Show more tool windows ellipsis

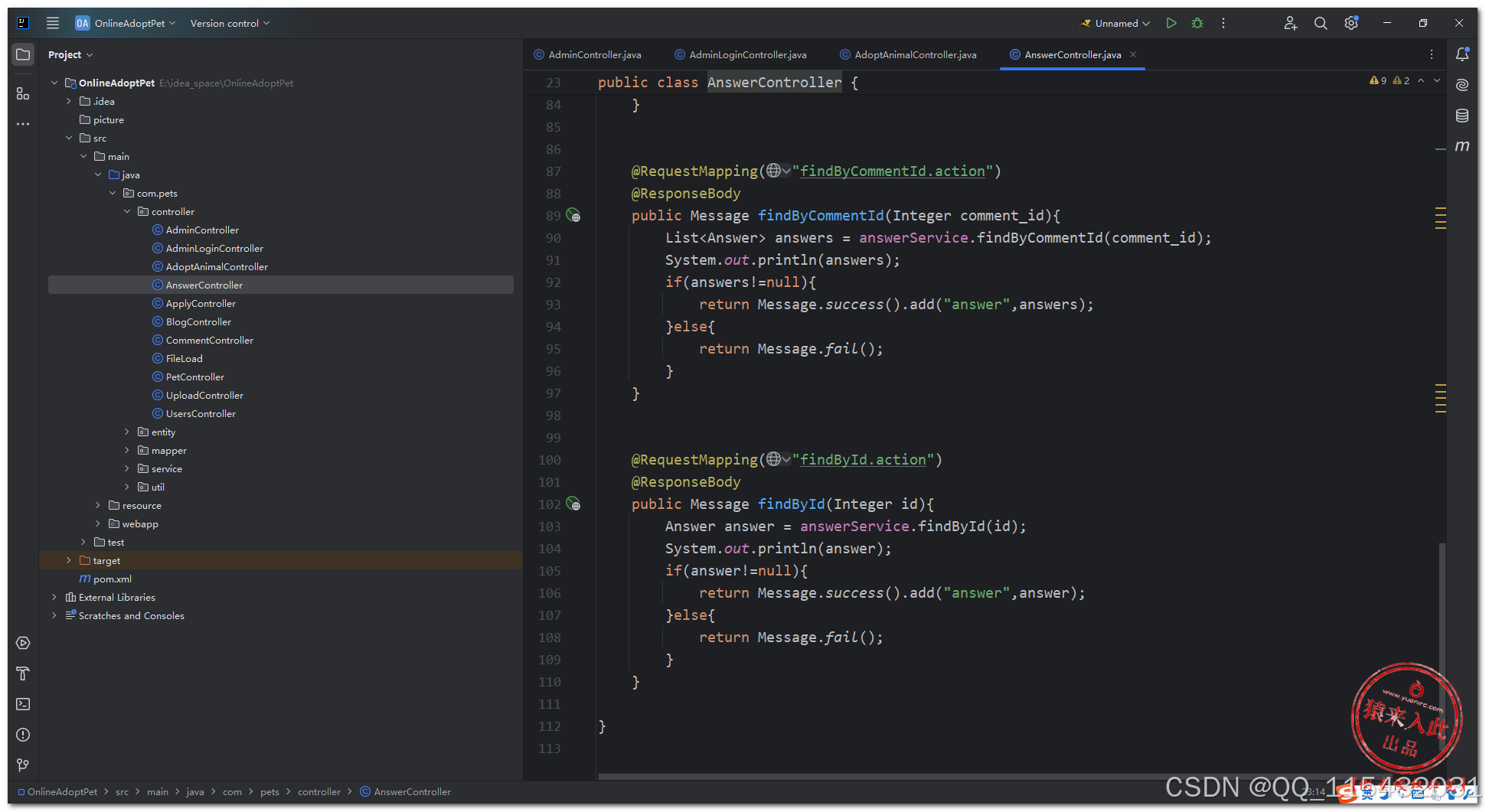pos(23,123)
